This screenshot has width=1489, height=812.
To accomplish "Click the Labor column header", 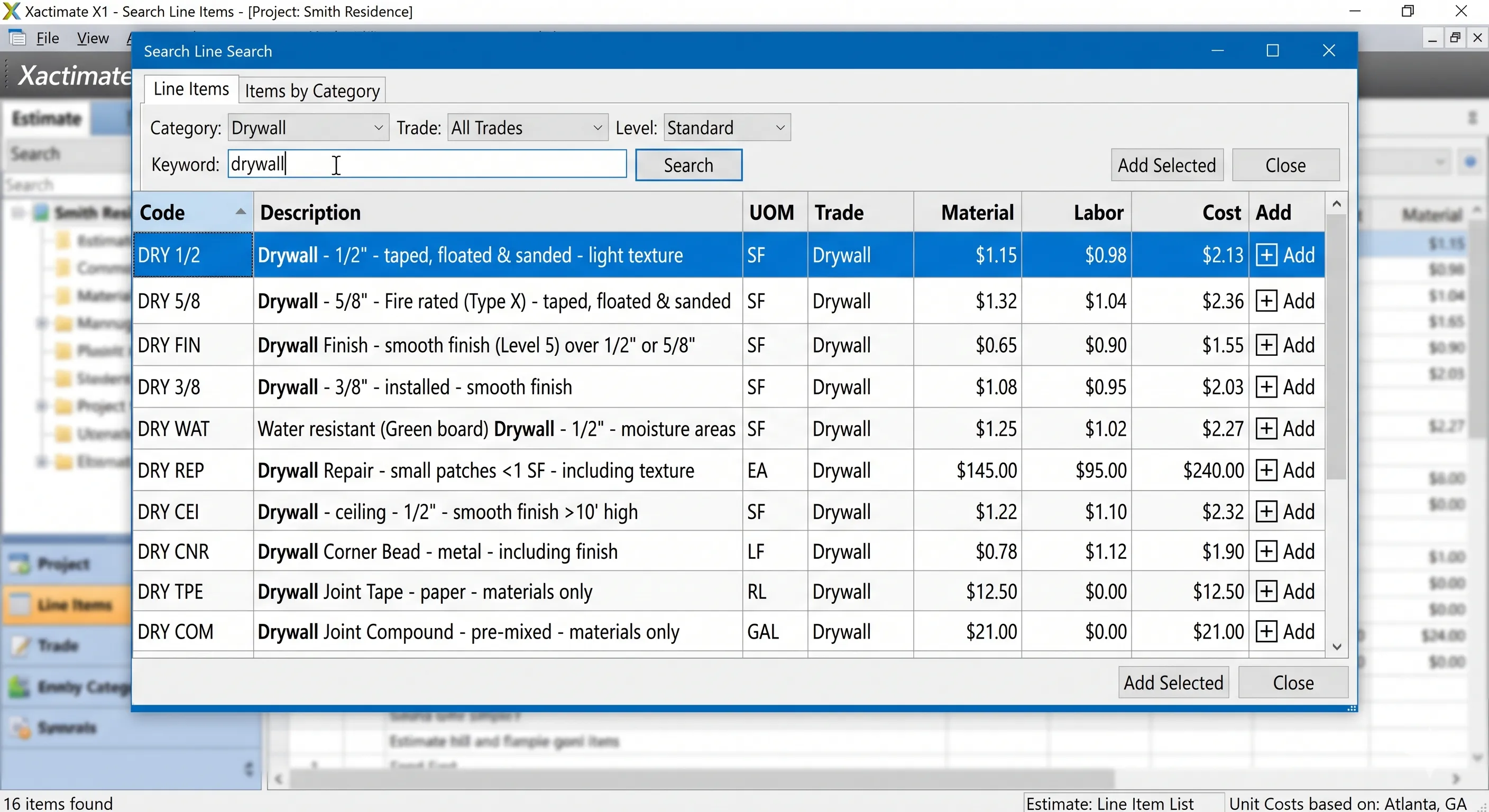I will [1076, 213].
